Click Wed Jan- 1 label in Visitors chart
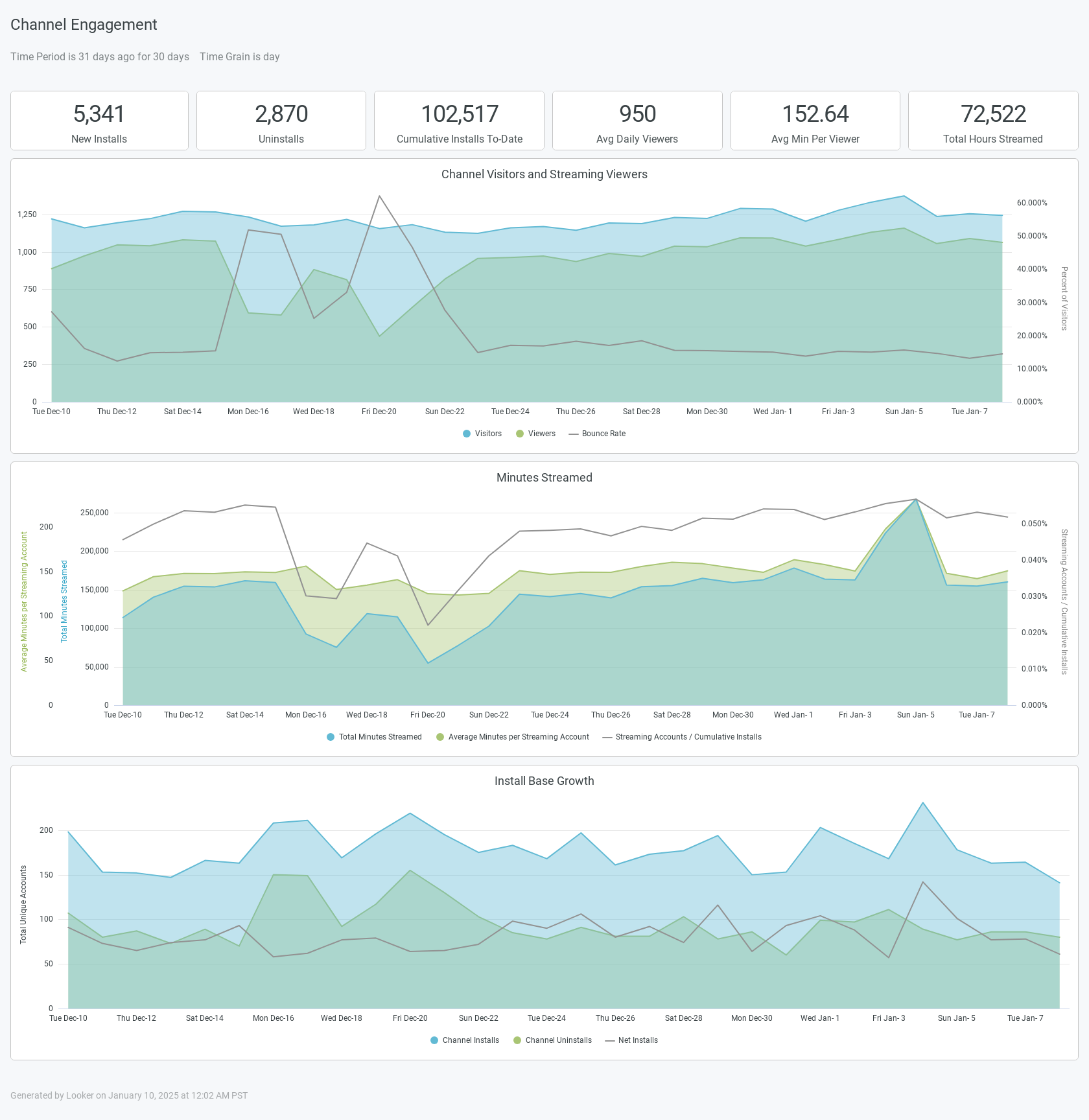This screenshot has height=1120, width=1089. pyautogui.click(x=773, y=412)
